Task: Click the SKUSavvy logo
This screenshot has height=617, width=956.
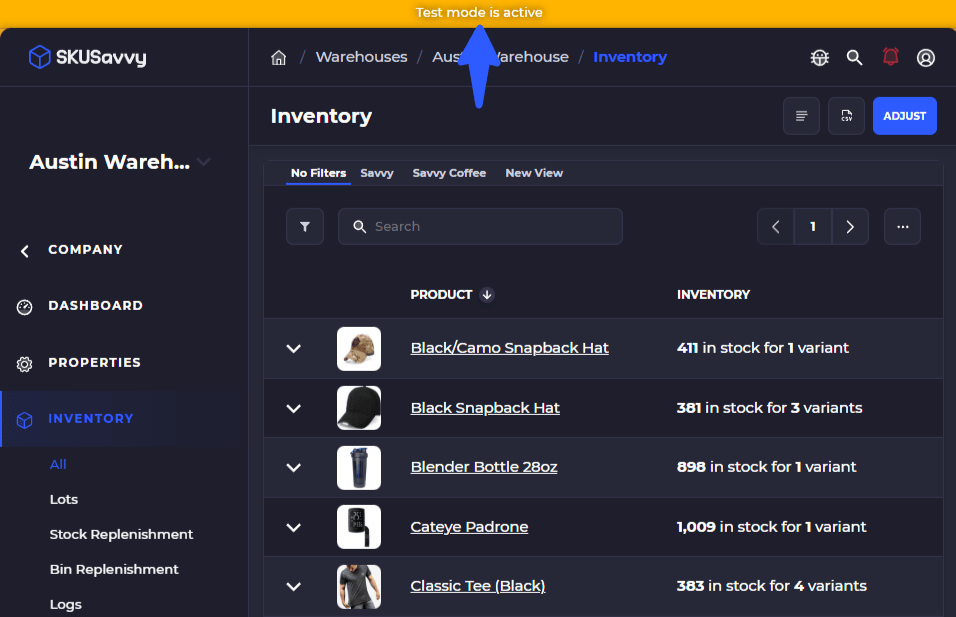Action: pos(88,57)
